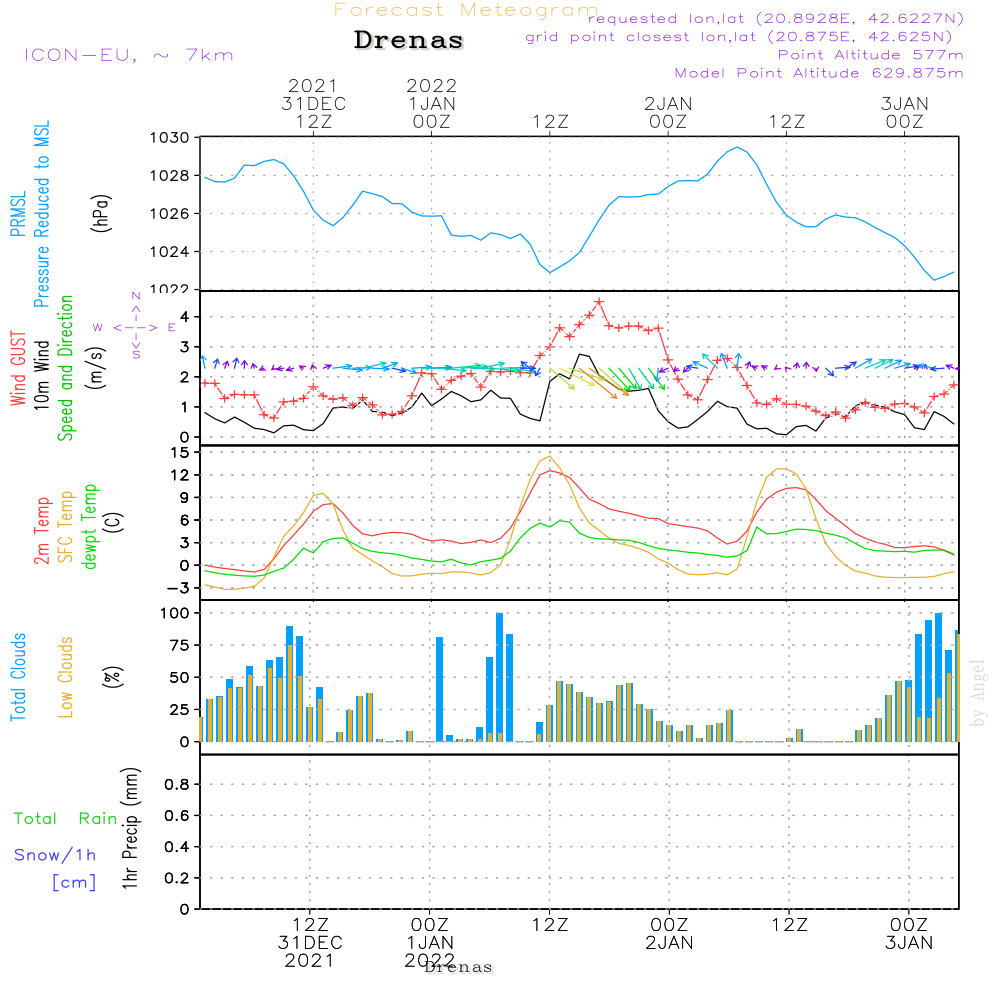Click the requested lon,lat coordinates text
This screenshot has width=1000, height=1000.
click(775, 19)
